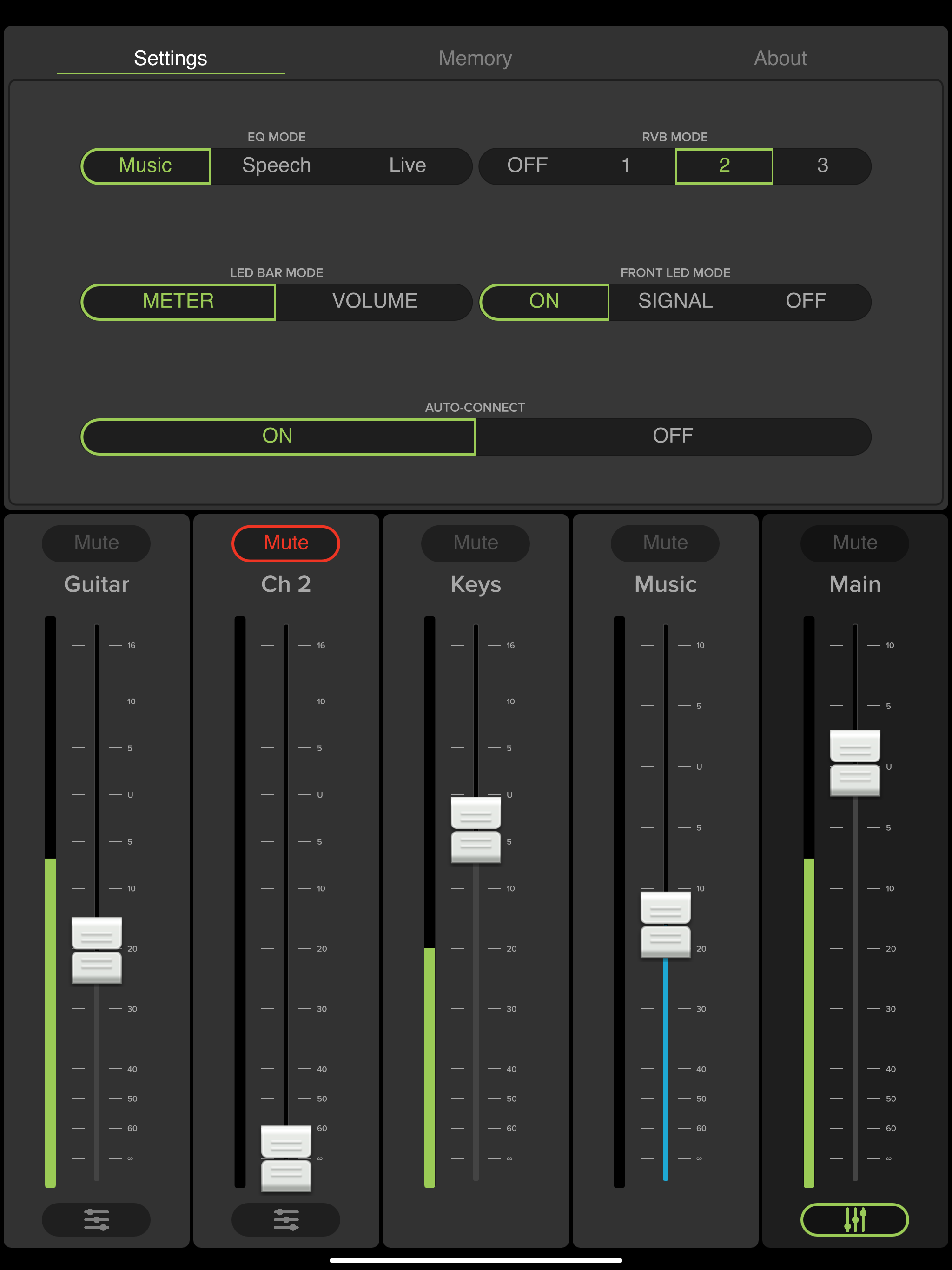Screen dimensions: 952x1270
Task: Choose VOLUME for LED bar mode
Action: point(374,301)
